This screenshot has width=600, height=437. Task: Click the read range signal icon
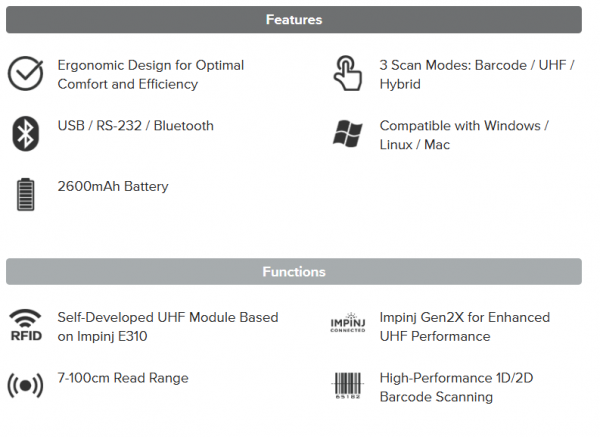(x=25, y=385)
